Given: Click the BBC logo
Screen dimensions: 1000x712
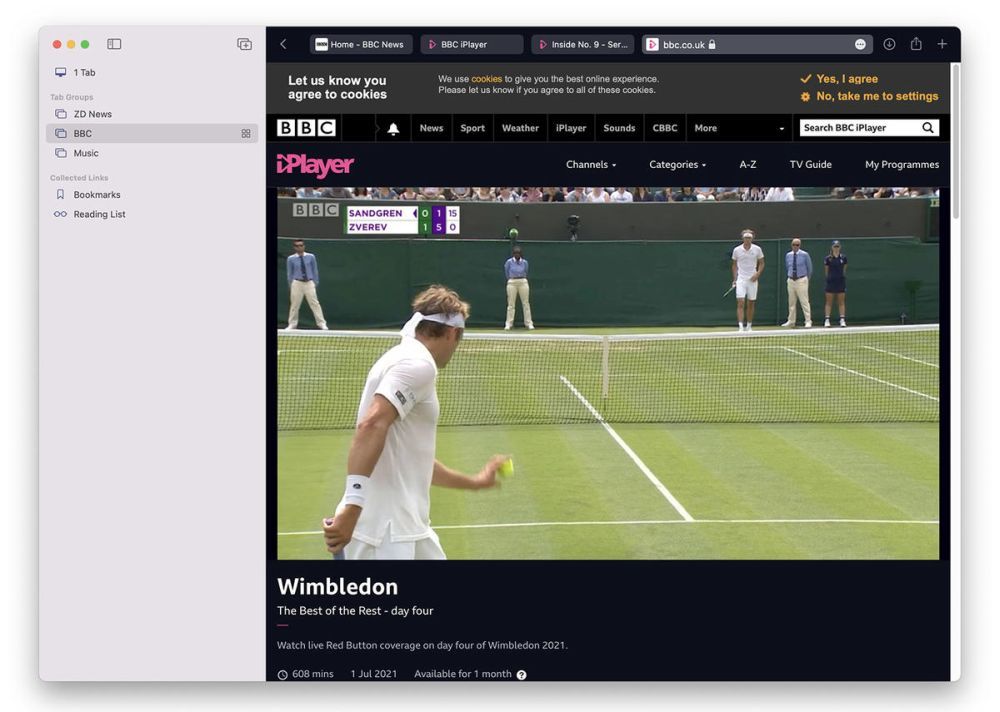Looking at the screenshot, I should click(306, 128).
